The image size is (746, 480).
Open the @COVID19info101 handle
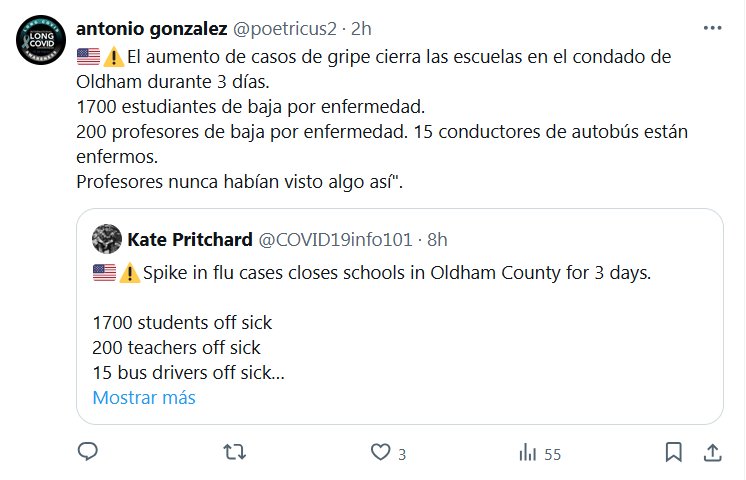pyautogui.click(x=335, y=239)
